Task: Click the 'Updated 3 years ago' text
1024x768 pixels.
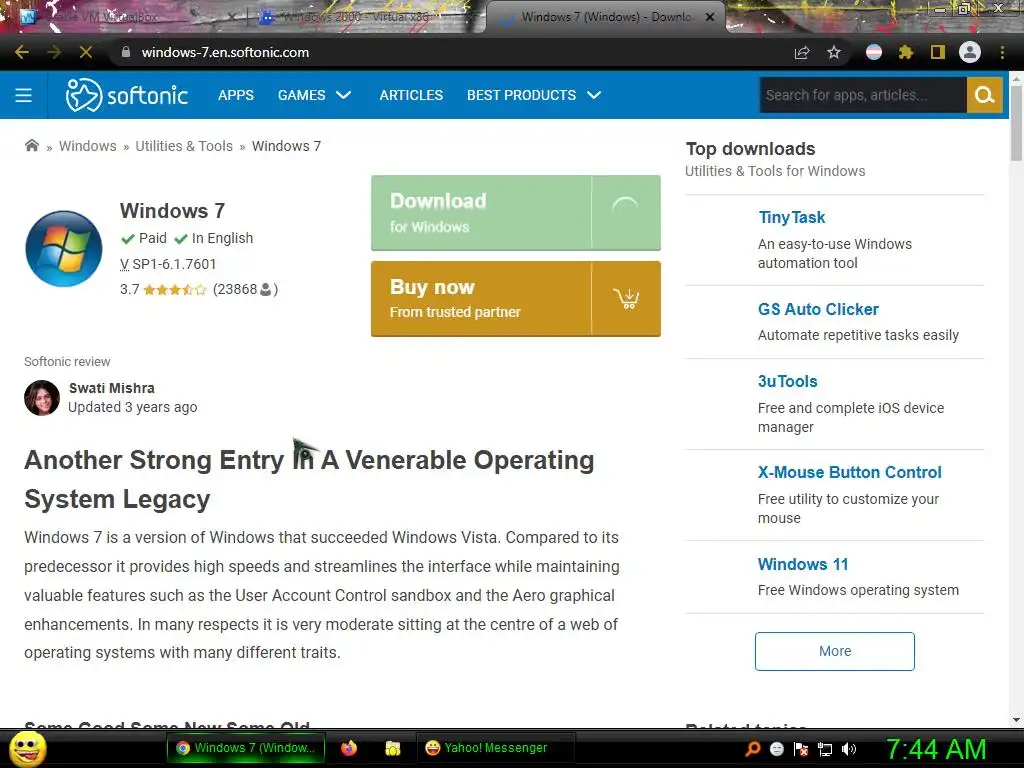Action: coord(133,407)
